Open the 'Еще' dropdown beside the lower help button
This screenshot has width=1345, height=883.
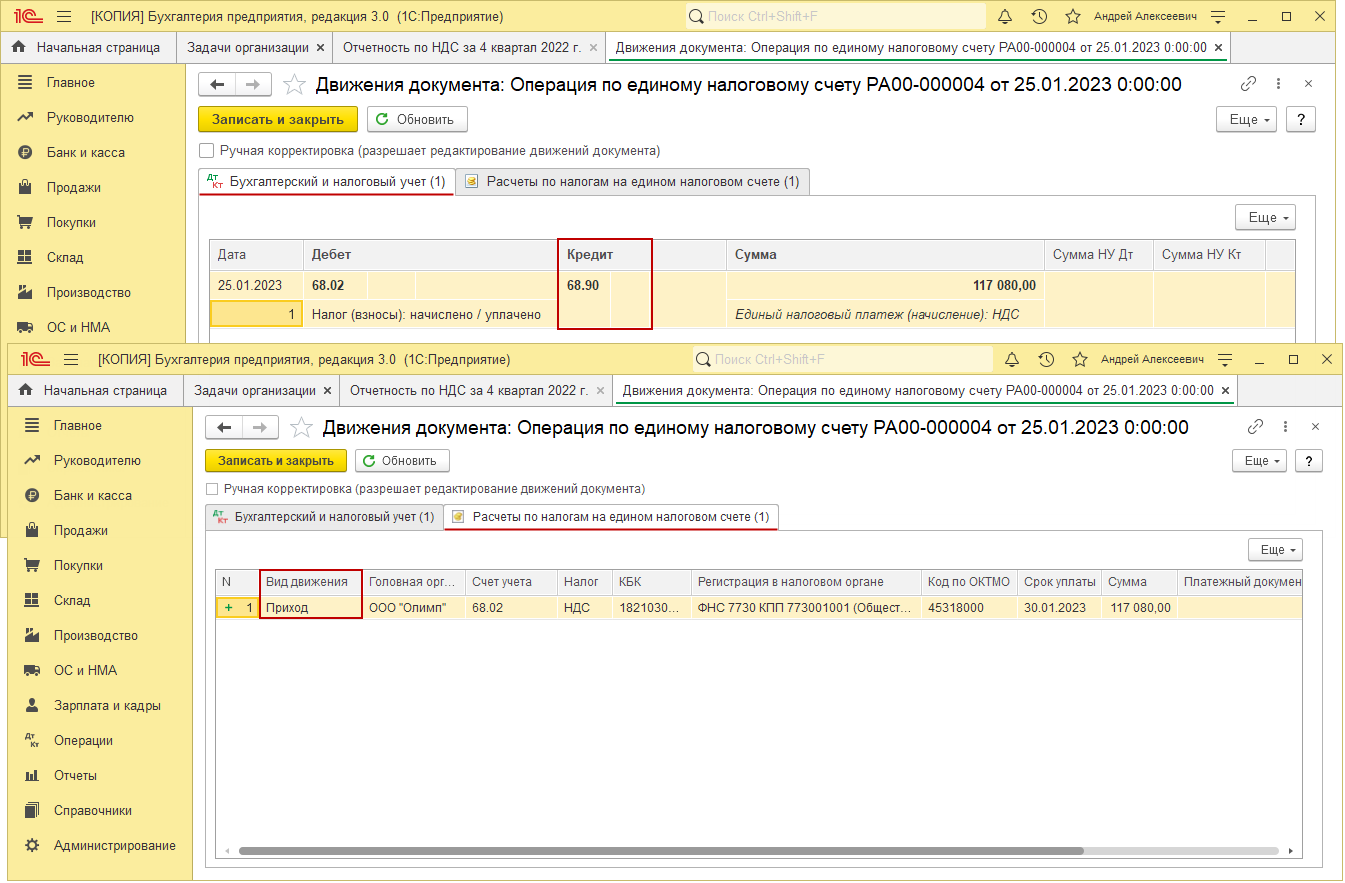[1259, 461]
